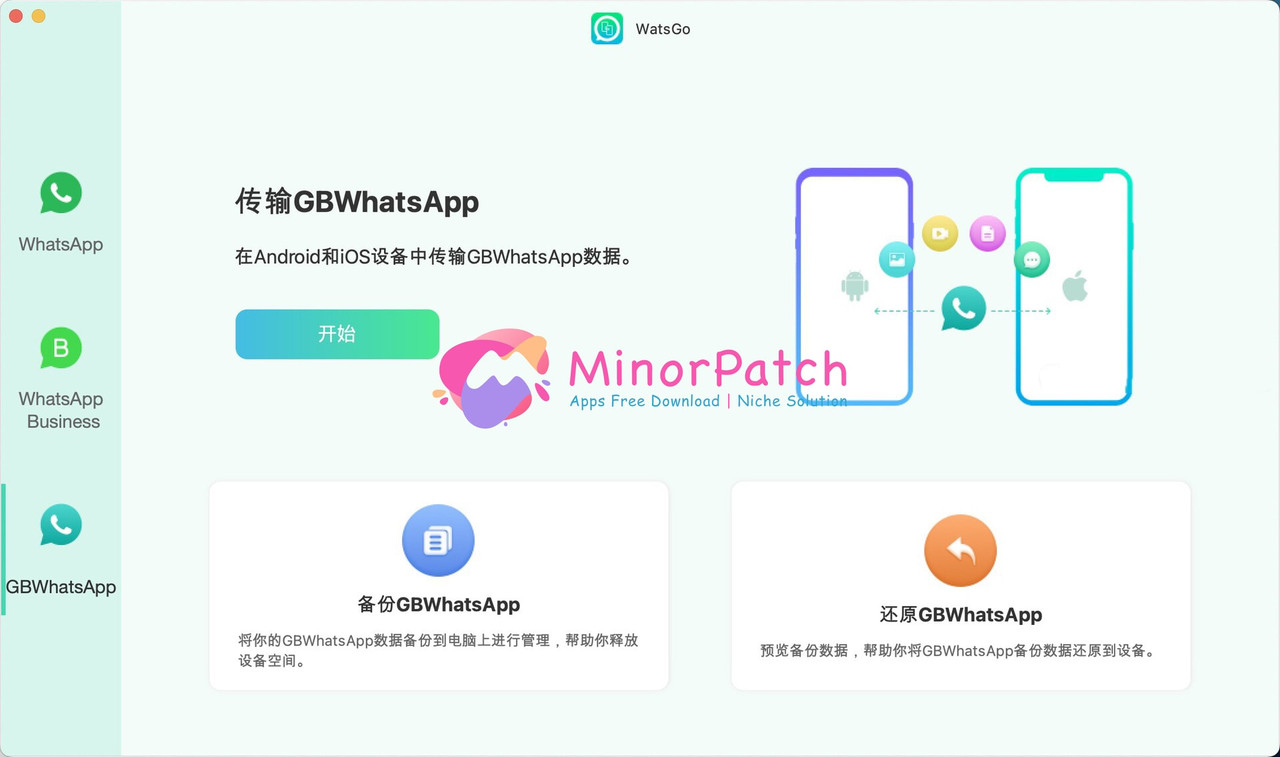Select the WhatsApp Business sidebar icon
Viewport: 1280px width, 757px height.
tap(61, 348)
